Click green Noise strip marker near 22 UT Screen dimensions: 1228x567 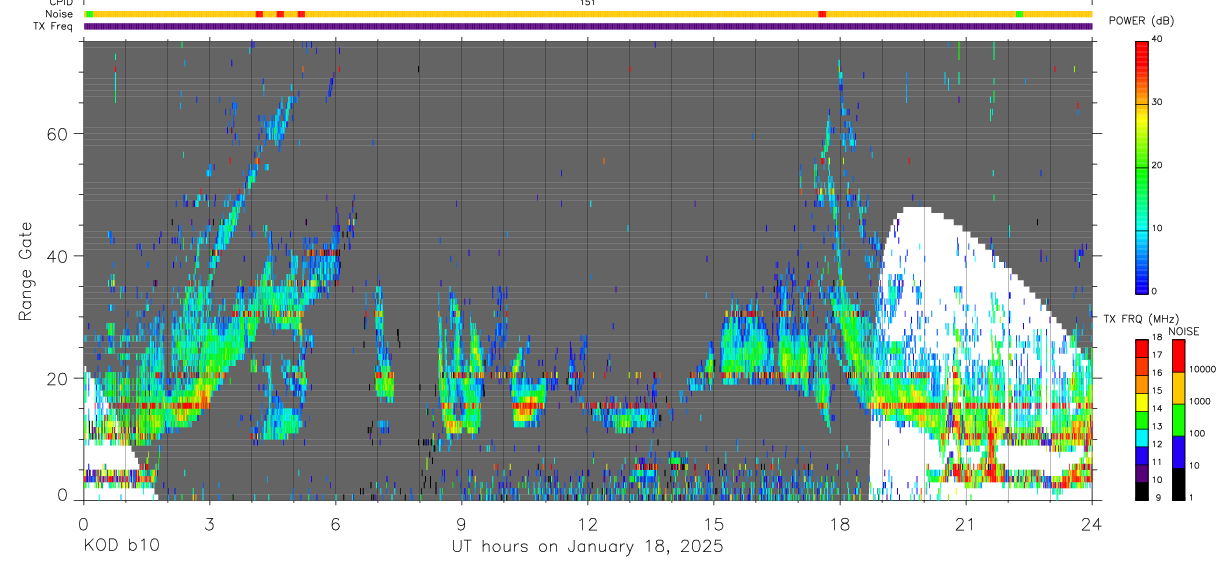pos(1019,14)
